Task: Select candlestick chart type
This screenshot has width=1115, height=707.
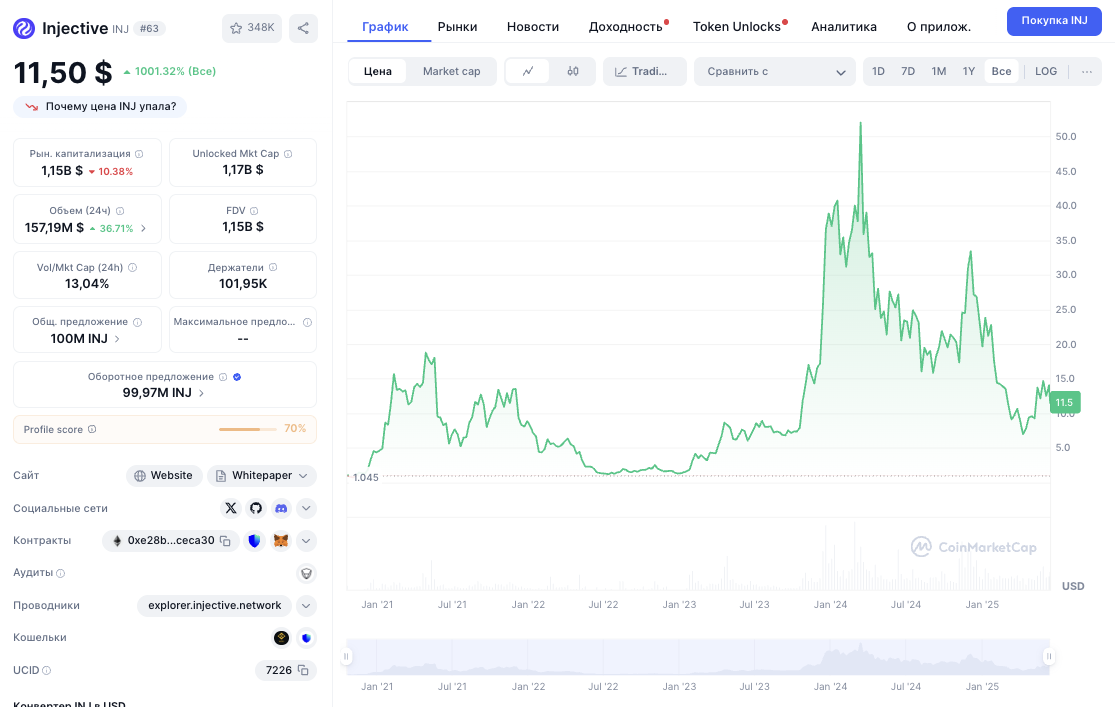Action: point(572,71)
